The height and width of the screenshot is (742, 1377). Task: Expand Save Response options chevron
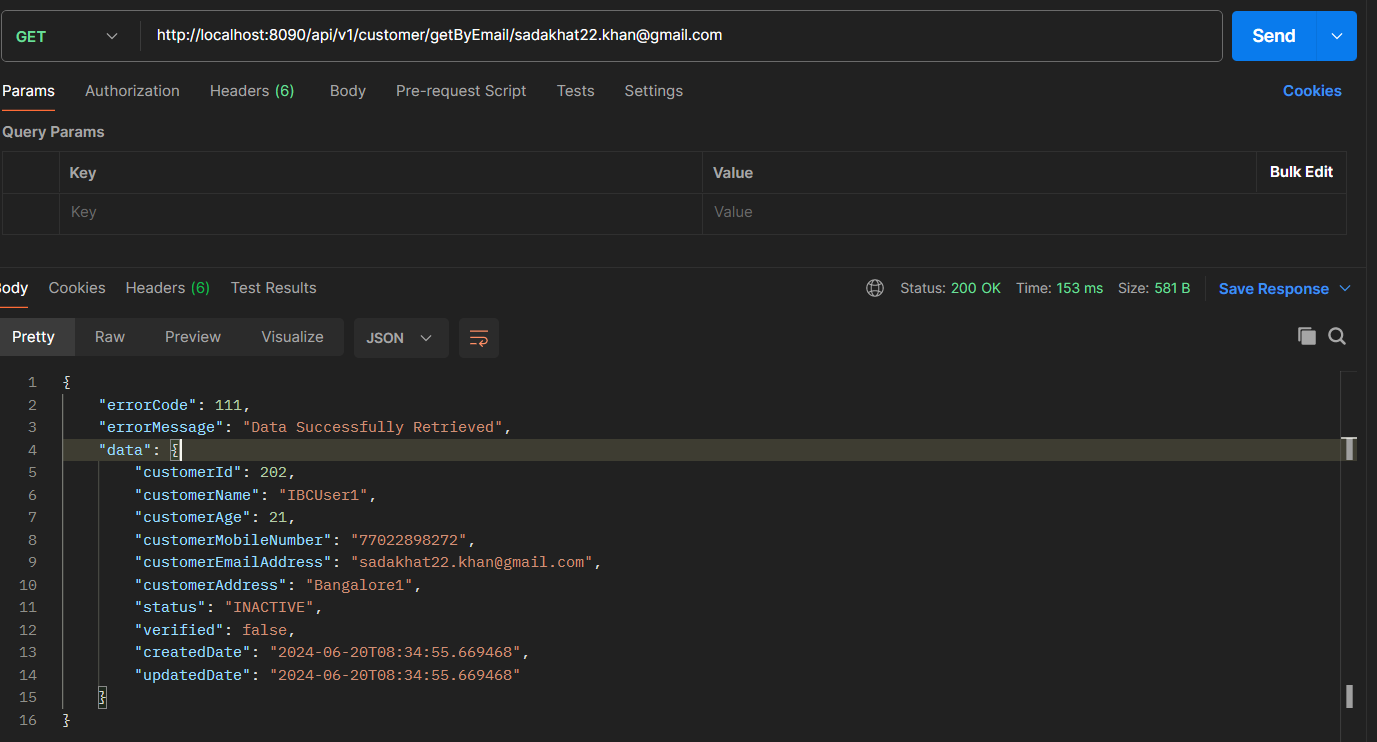tap(1345, 288)
